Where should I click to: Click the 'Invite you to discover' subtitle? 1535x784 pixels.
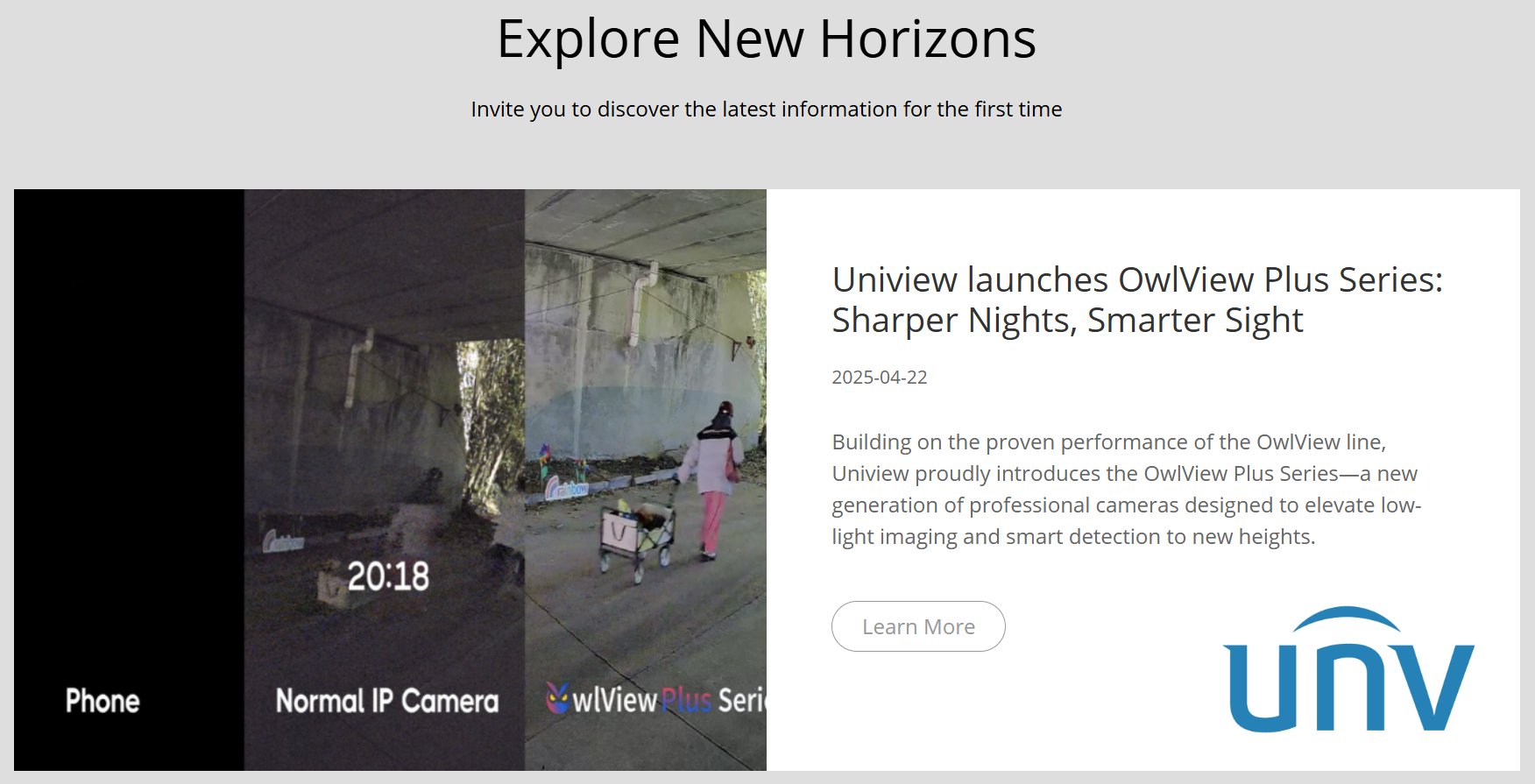(x=767, y=109)
